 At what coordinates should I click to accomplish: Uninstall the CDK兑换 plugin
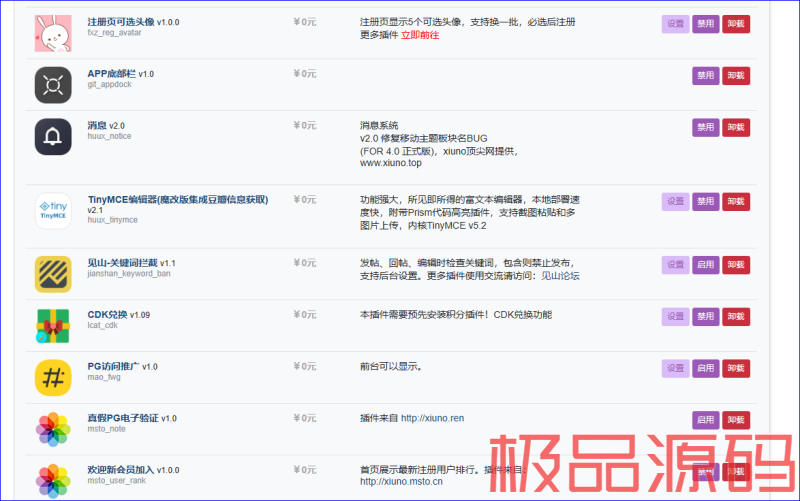[736, 317]
